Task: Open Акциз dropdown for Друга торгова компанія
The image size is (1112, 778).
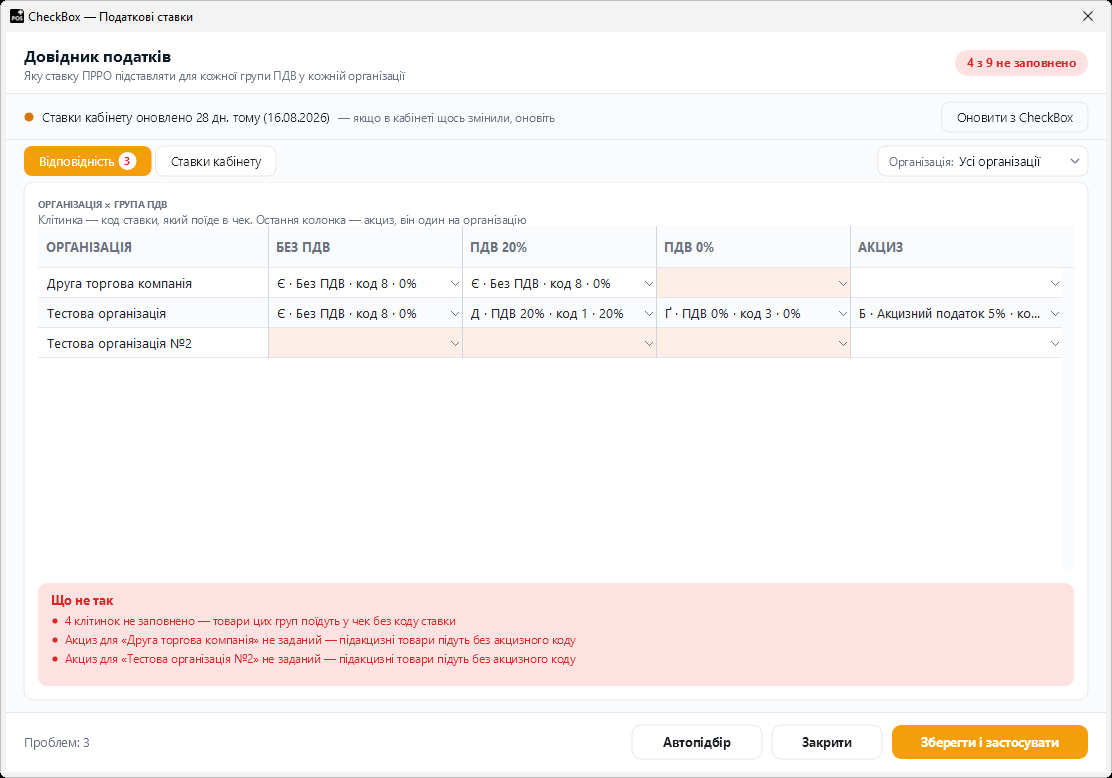Action: [x=957, y=284]
